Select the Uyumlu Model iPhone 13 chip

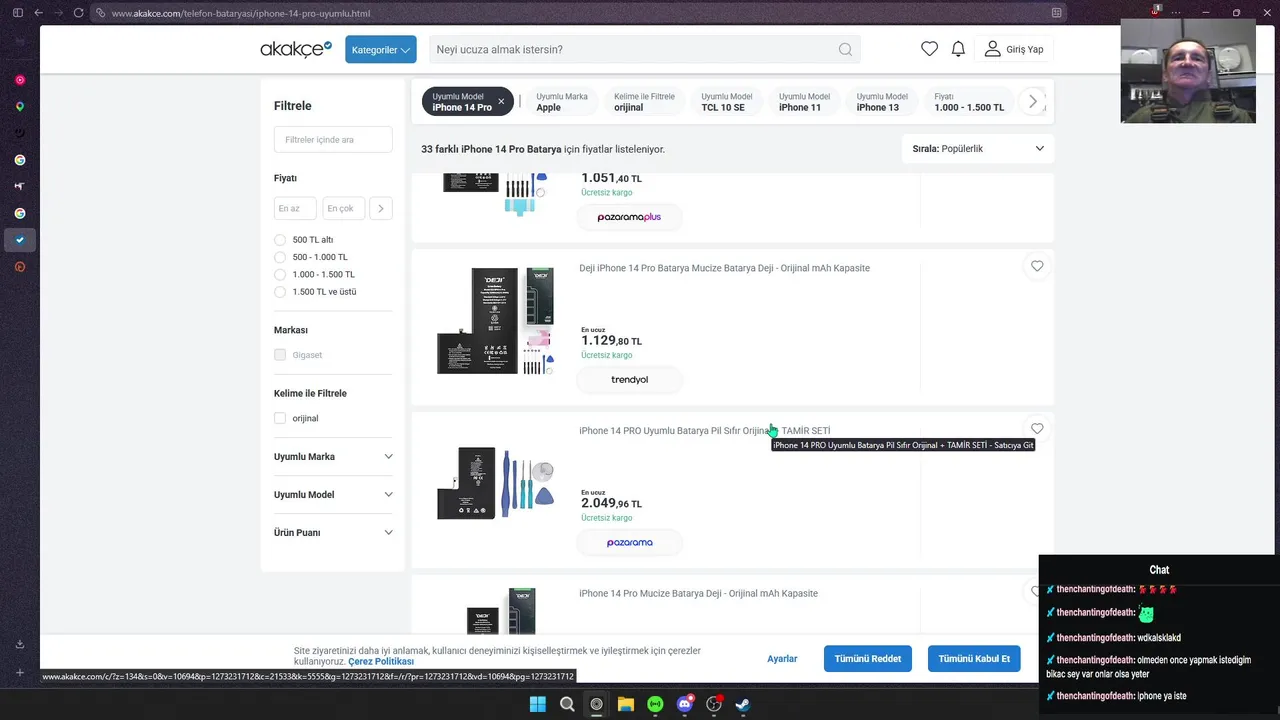882,102
